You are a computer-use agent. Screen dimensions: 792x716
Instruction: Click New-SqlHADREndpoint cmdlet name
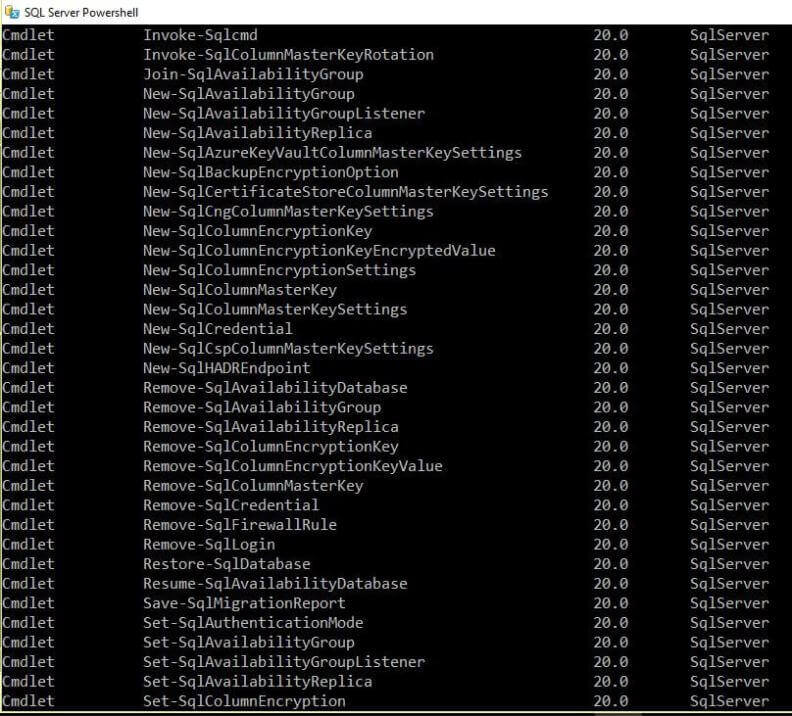tap(227, 368)
